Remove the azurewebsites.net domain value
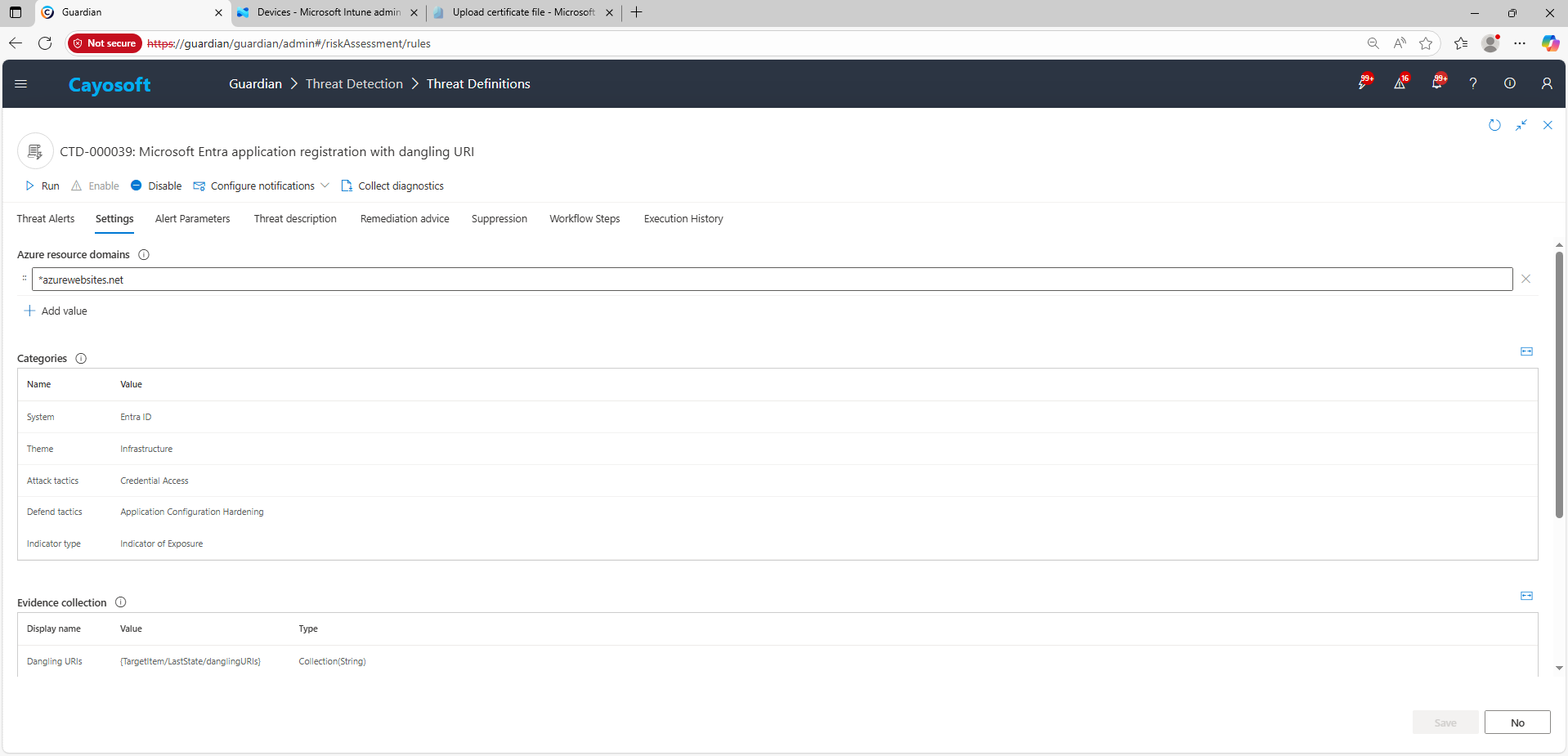This screenshot has height=756, width=1568. (x=1525, y=280)
